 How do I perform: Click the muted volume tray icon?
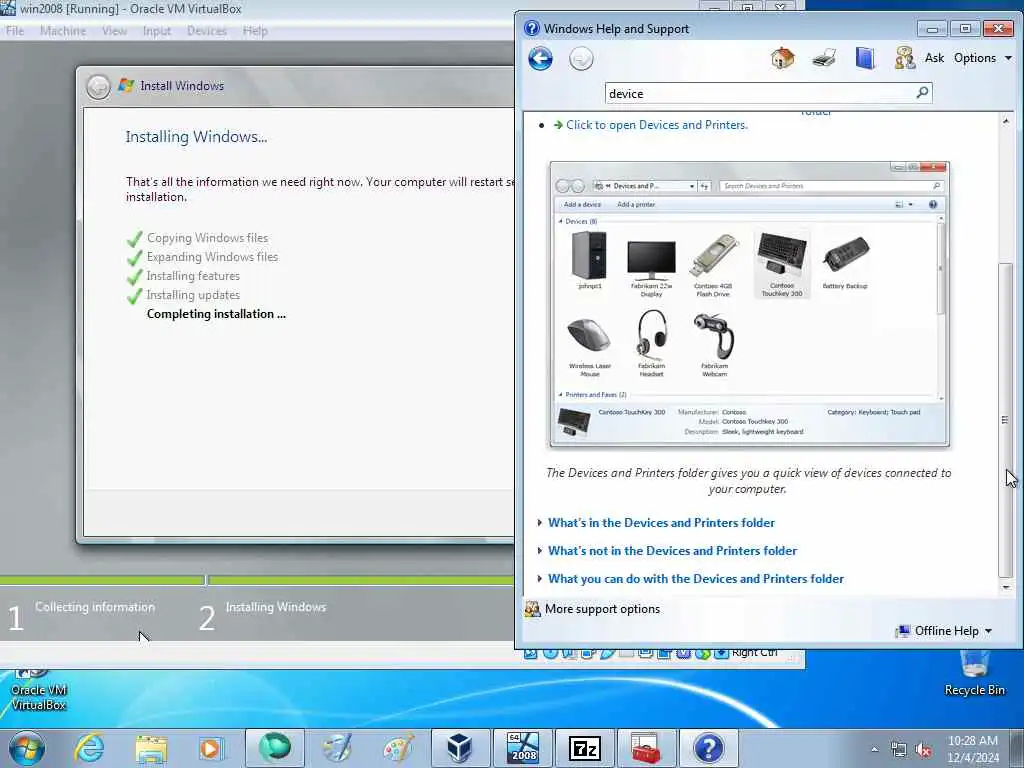pyautogui.click(x=923, y=750)
